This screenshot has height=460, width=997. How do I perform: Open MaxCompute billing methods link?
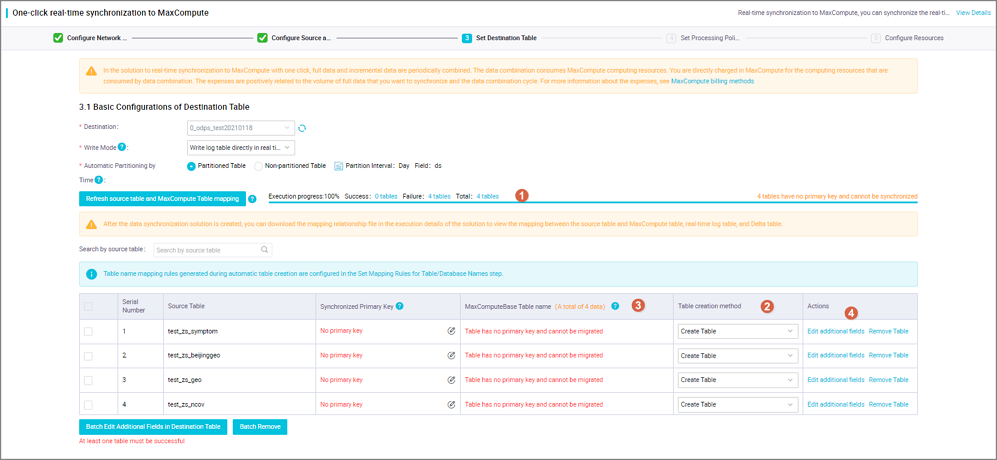tap(713, 81)
